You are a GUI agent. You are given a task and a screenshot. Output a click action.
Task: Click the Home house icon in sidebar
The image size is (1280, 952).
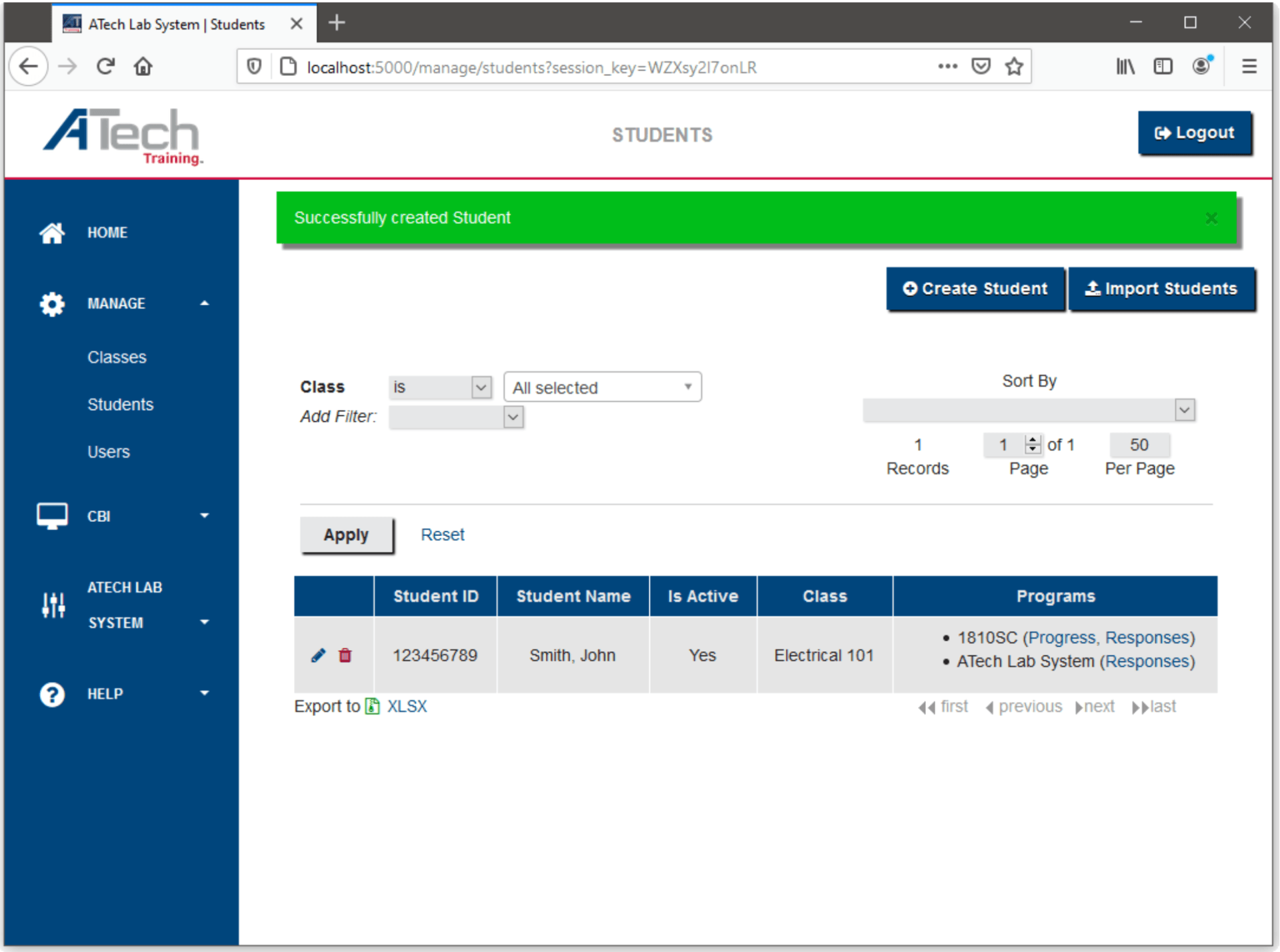(x=52, y=233)
